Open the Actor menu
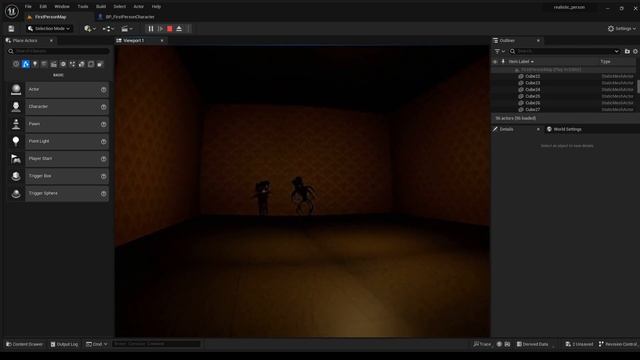 (139, 7)
